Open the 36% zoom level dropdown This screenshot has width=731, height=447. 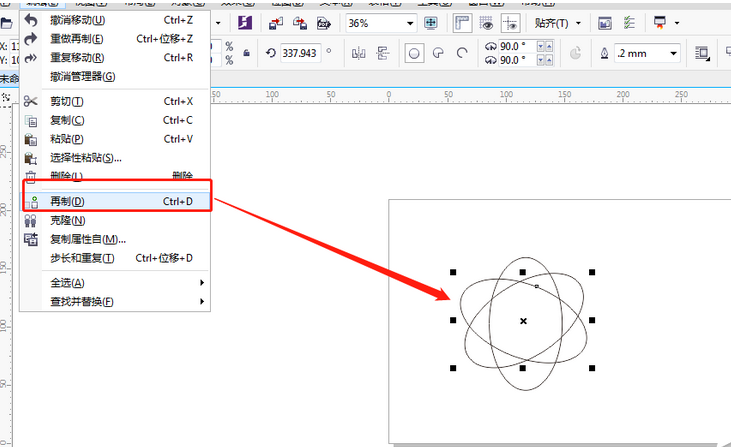410,23
